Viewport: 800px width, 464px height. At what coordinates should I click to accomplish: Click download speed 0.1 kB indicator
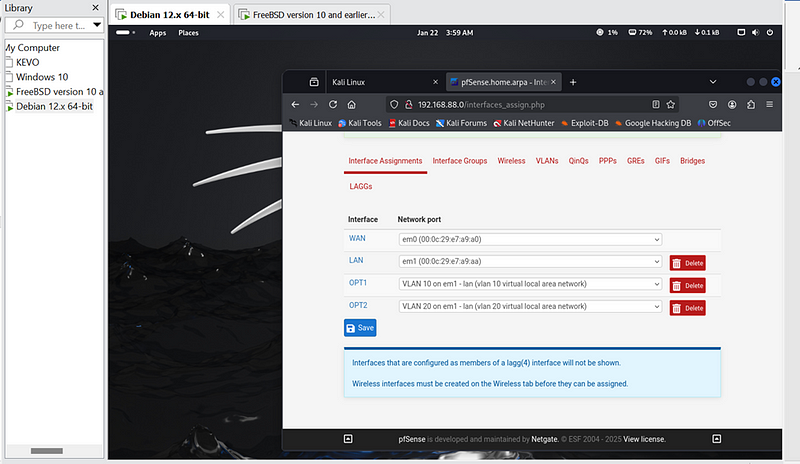(x=707, y=33)
